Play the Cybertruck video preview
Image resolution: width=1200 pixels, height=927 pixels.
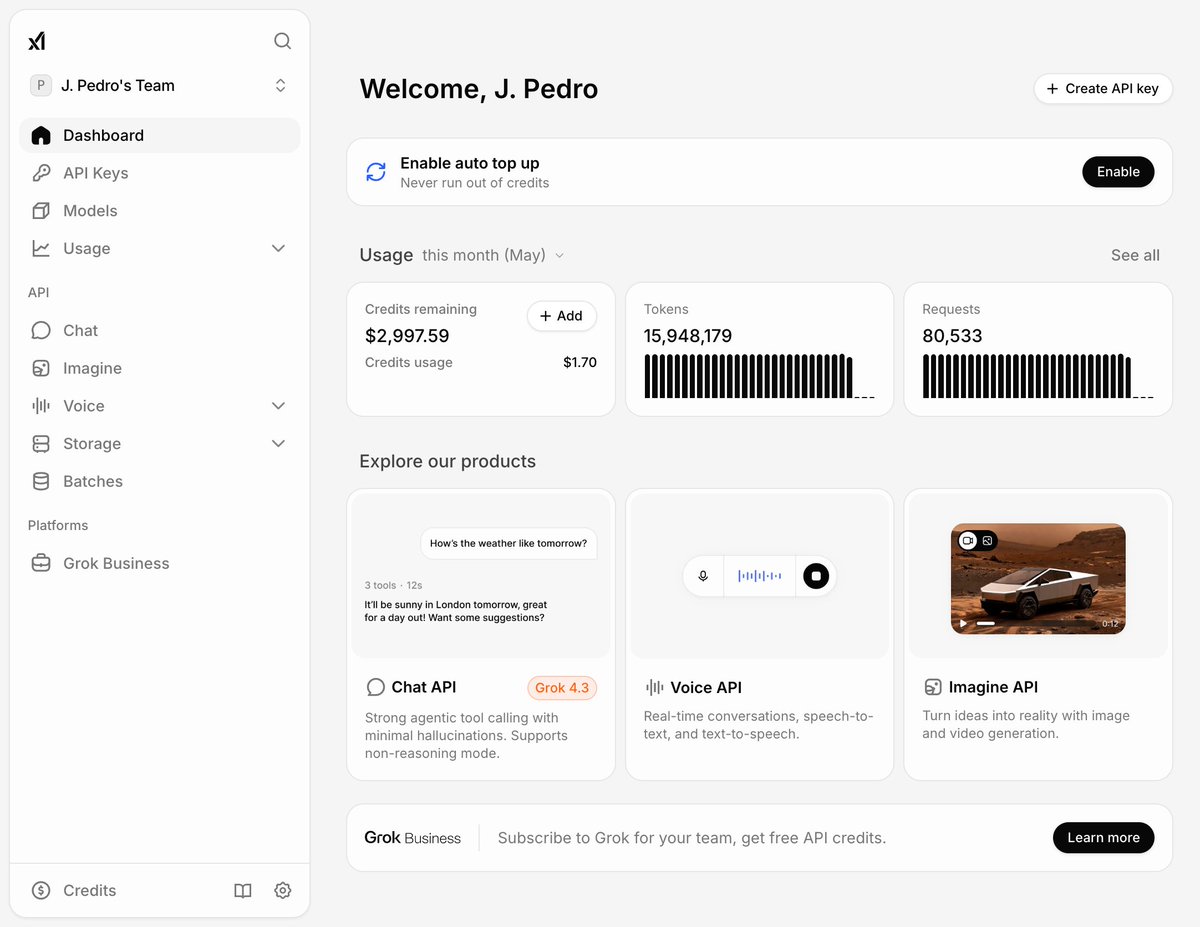pyautogui.click(x=964, y=623)
